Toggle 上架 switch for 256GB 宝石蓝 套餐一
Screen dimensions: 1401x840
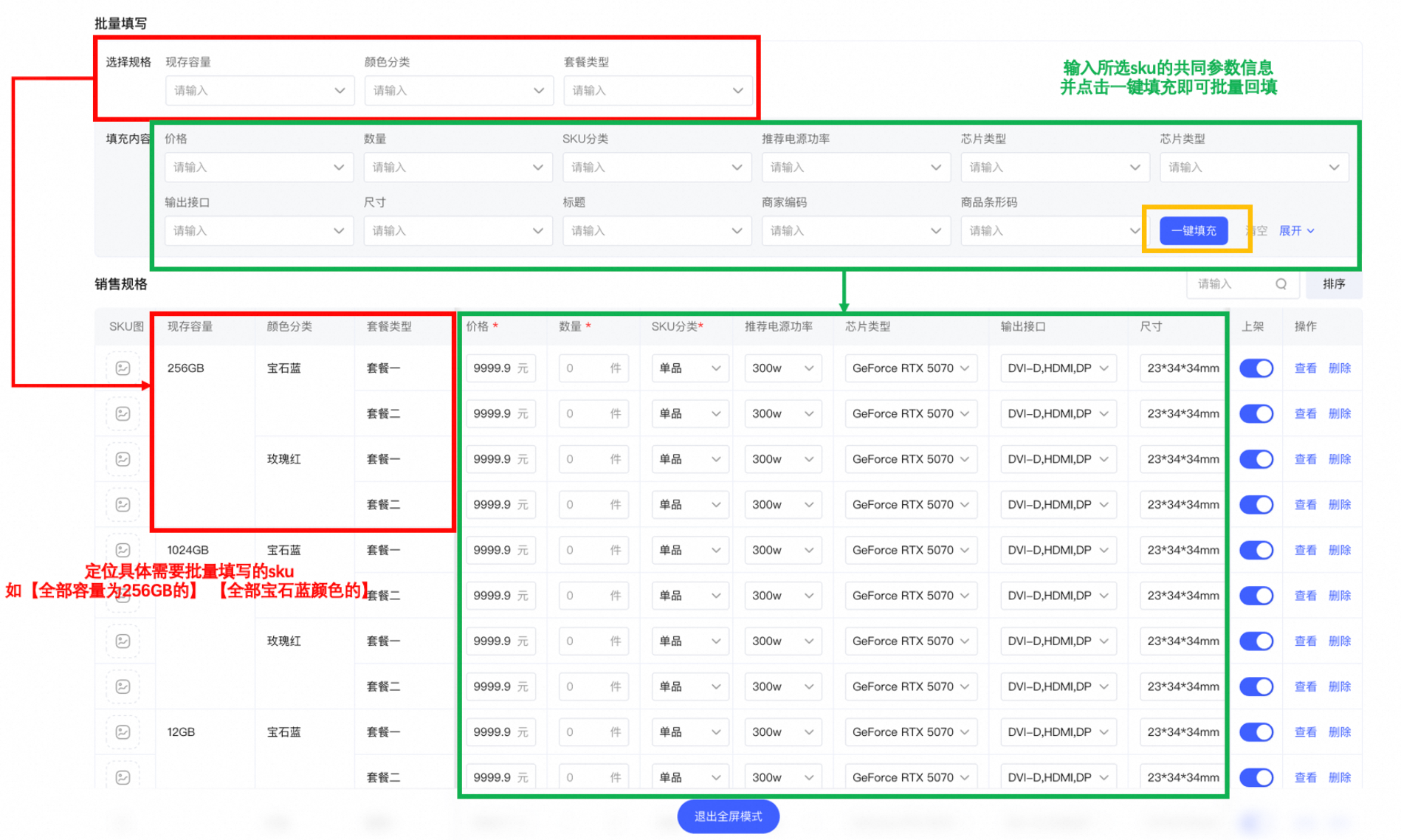coord(1256,368)
